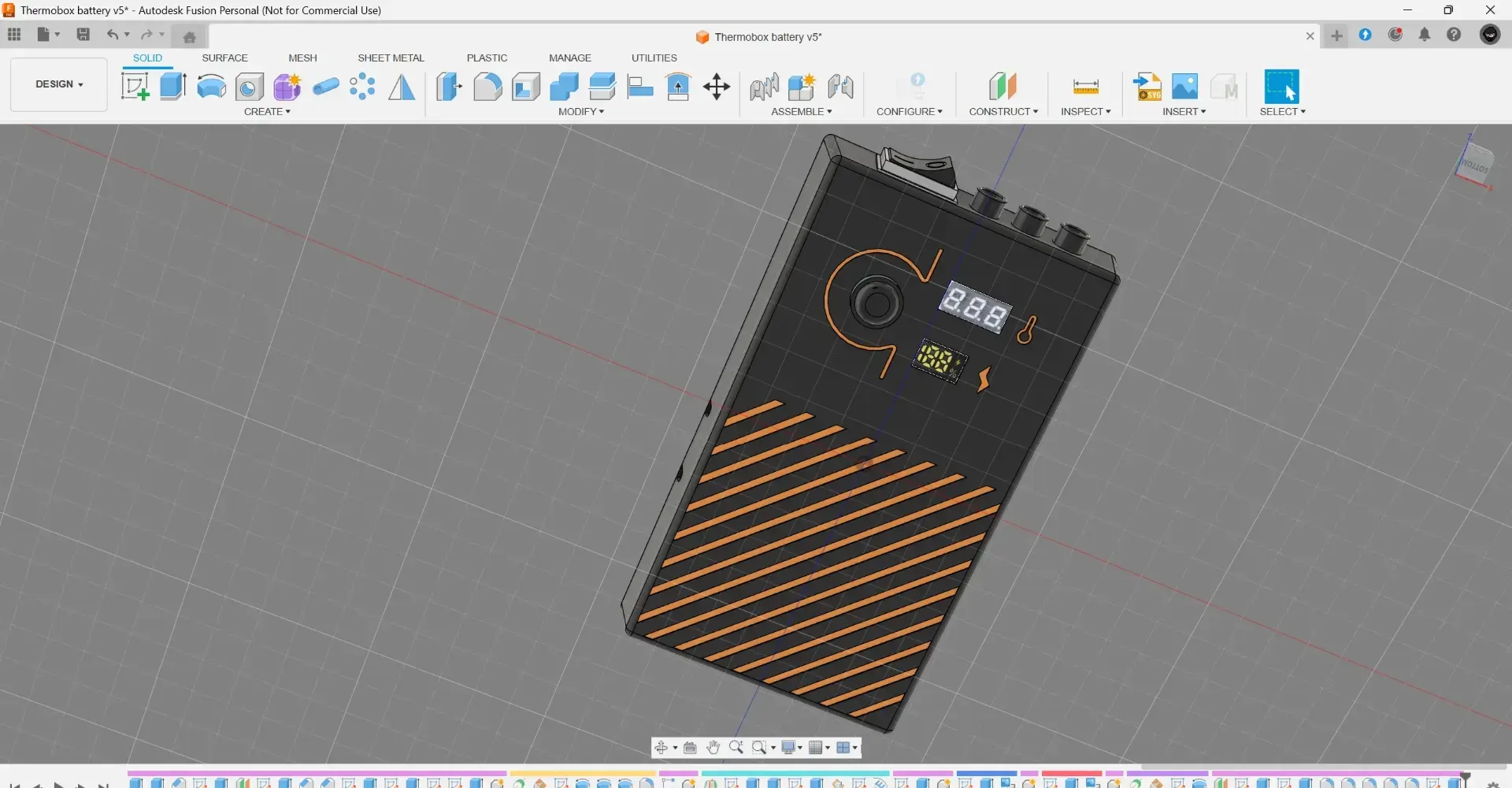Open the Create Form tool
The image size is (1512, 788).
click(287, 87)
